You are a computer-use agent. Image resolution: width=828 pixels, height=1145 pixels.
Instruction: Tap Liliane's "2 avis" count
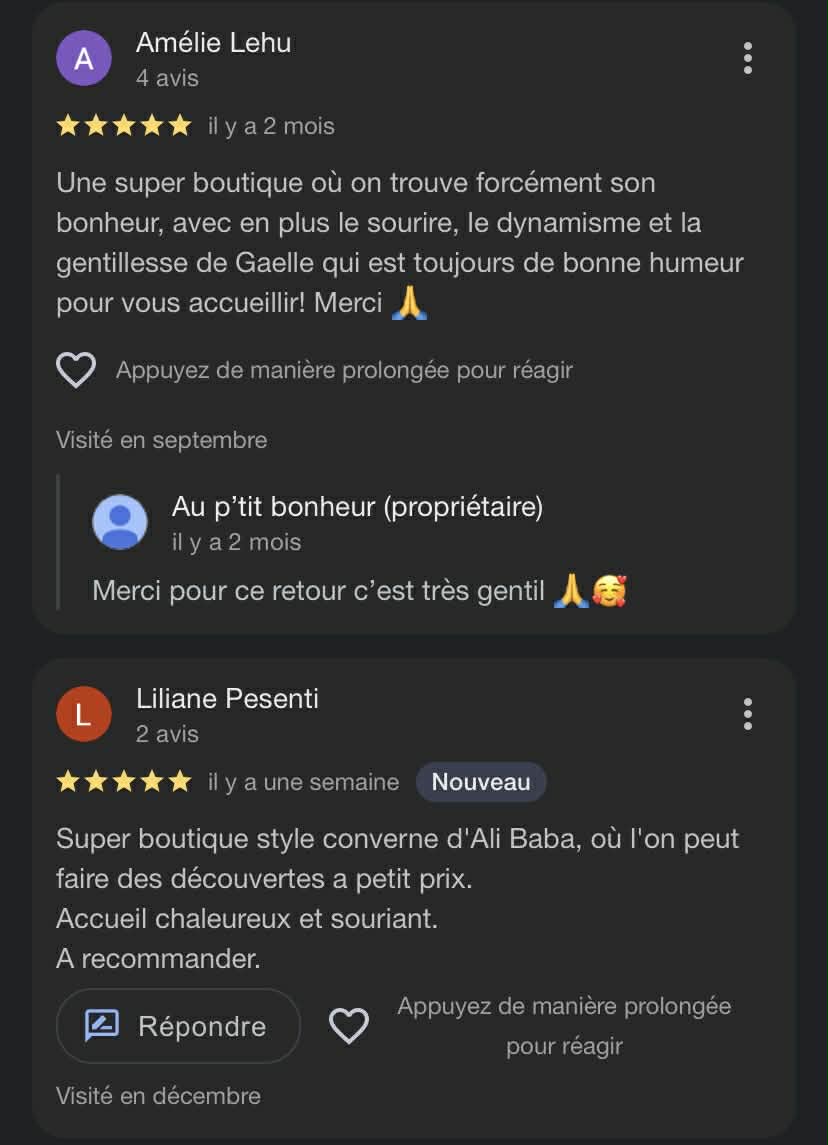(167, 734)
